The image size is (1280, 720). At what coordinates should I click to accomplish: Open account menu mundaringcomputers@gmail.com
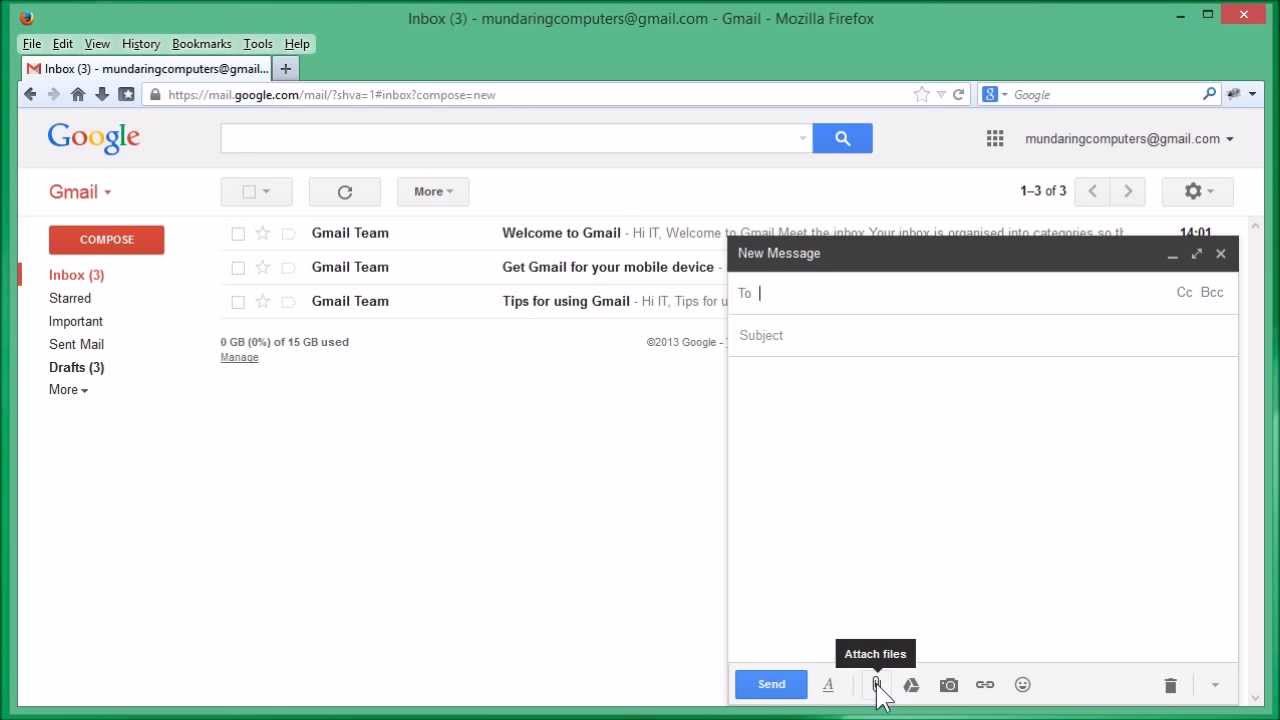click(x=1129, y=139)
